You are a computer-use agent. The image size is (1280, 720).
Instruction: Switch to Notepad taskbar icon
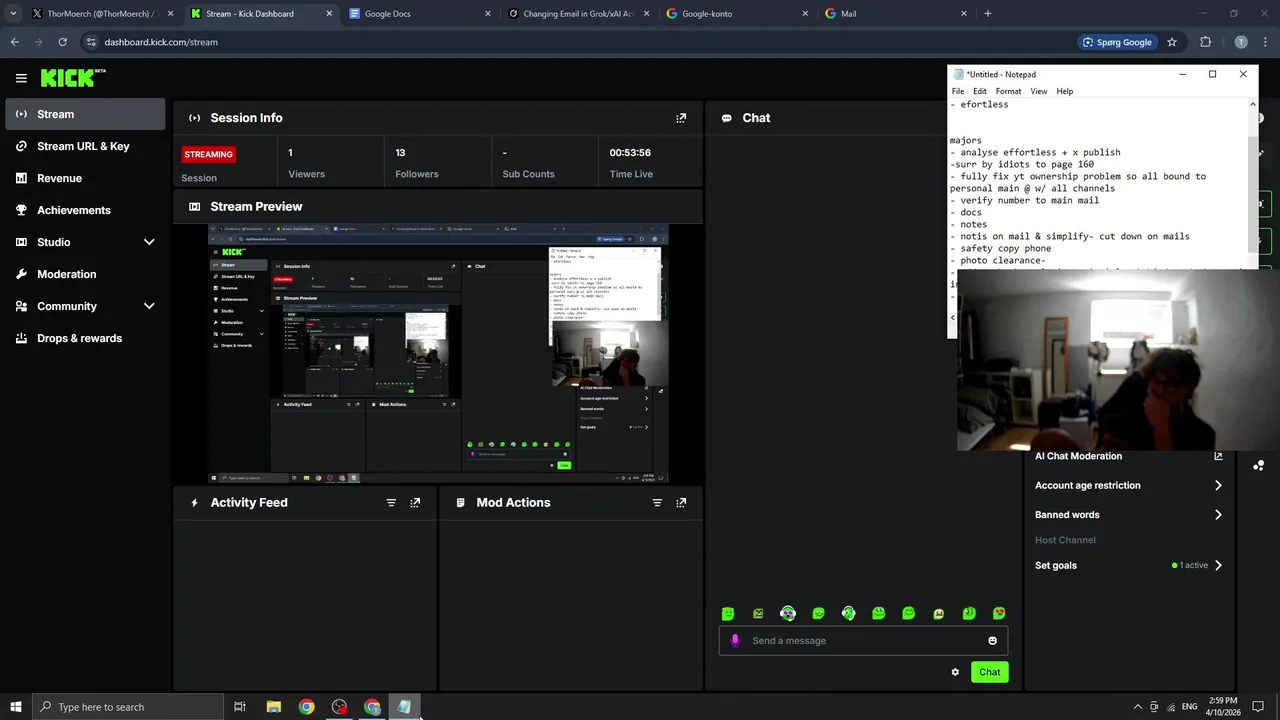click(x=404, y=707)
